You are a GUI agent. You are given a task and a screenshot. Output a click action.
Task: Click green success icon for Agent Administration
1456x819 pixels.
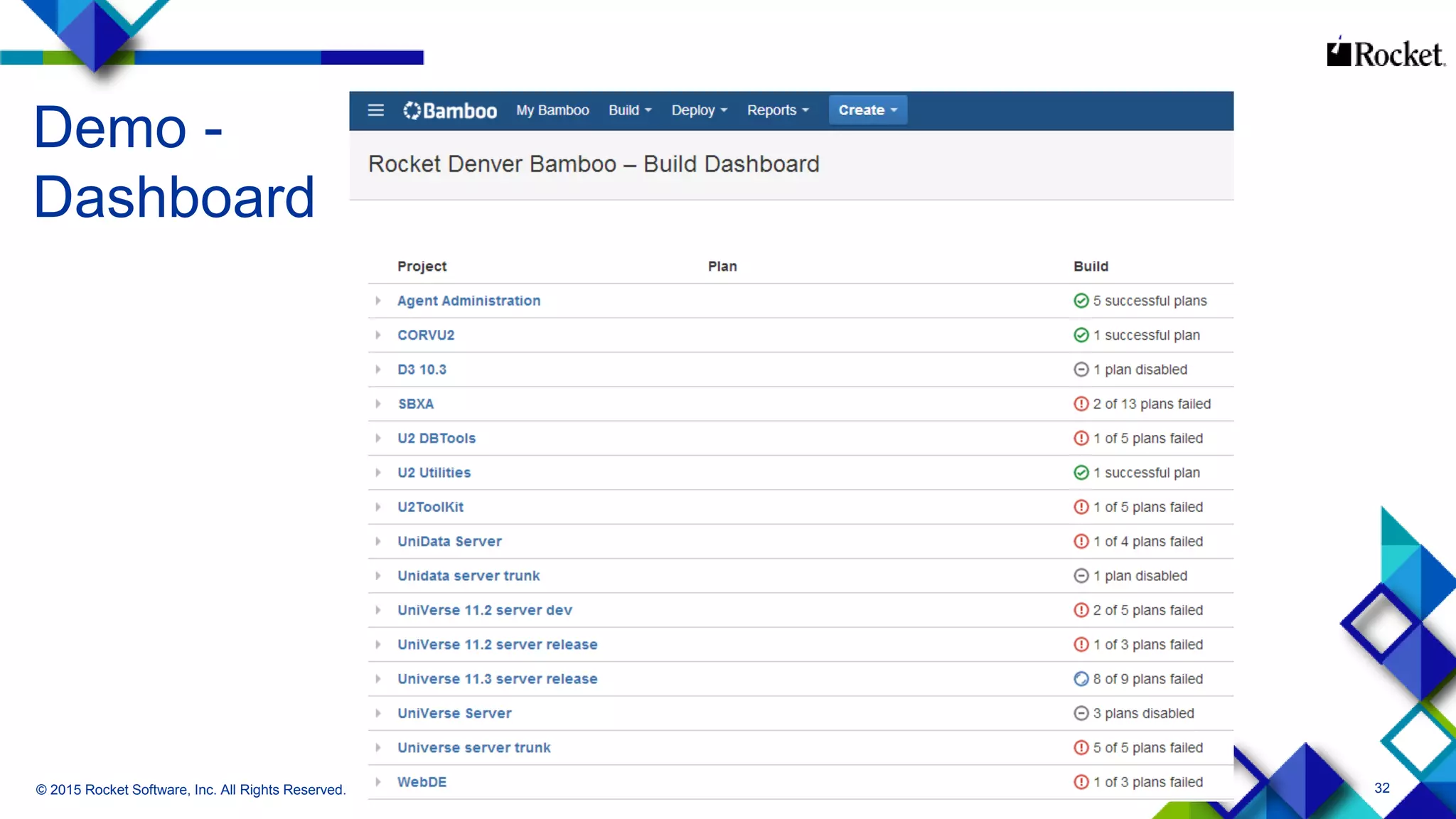[x=1081, y=301]
